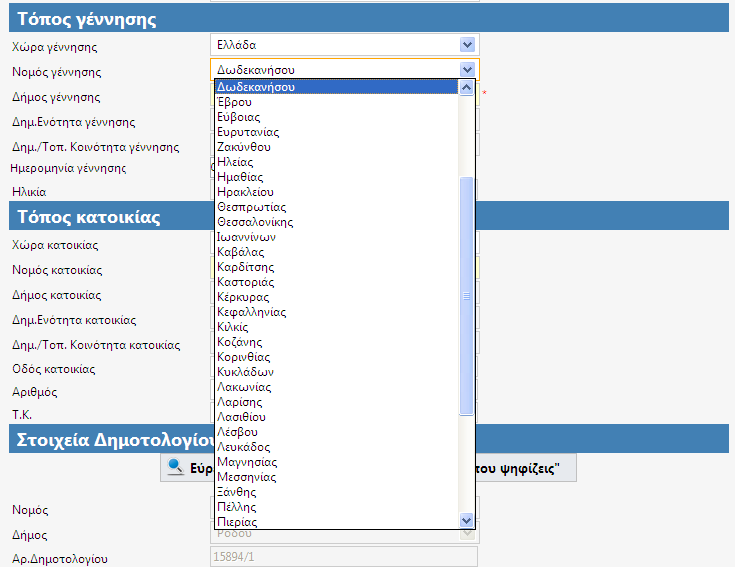Pick Κυκλάδων option
The image size is (735, 567).
click(336, 372)
